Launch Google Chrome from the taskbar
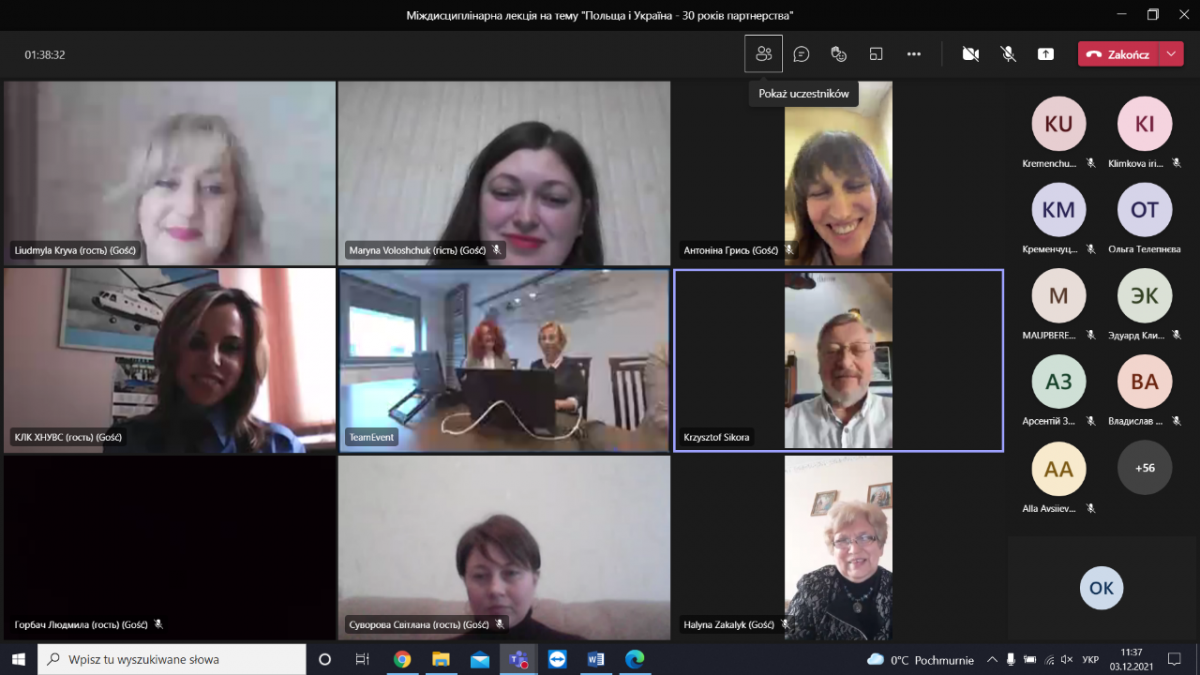The height and width of the screenshot is (675, 1200). 402,659
